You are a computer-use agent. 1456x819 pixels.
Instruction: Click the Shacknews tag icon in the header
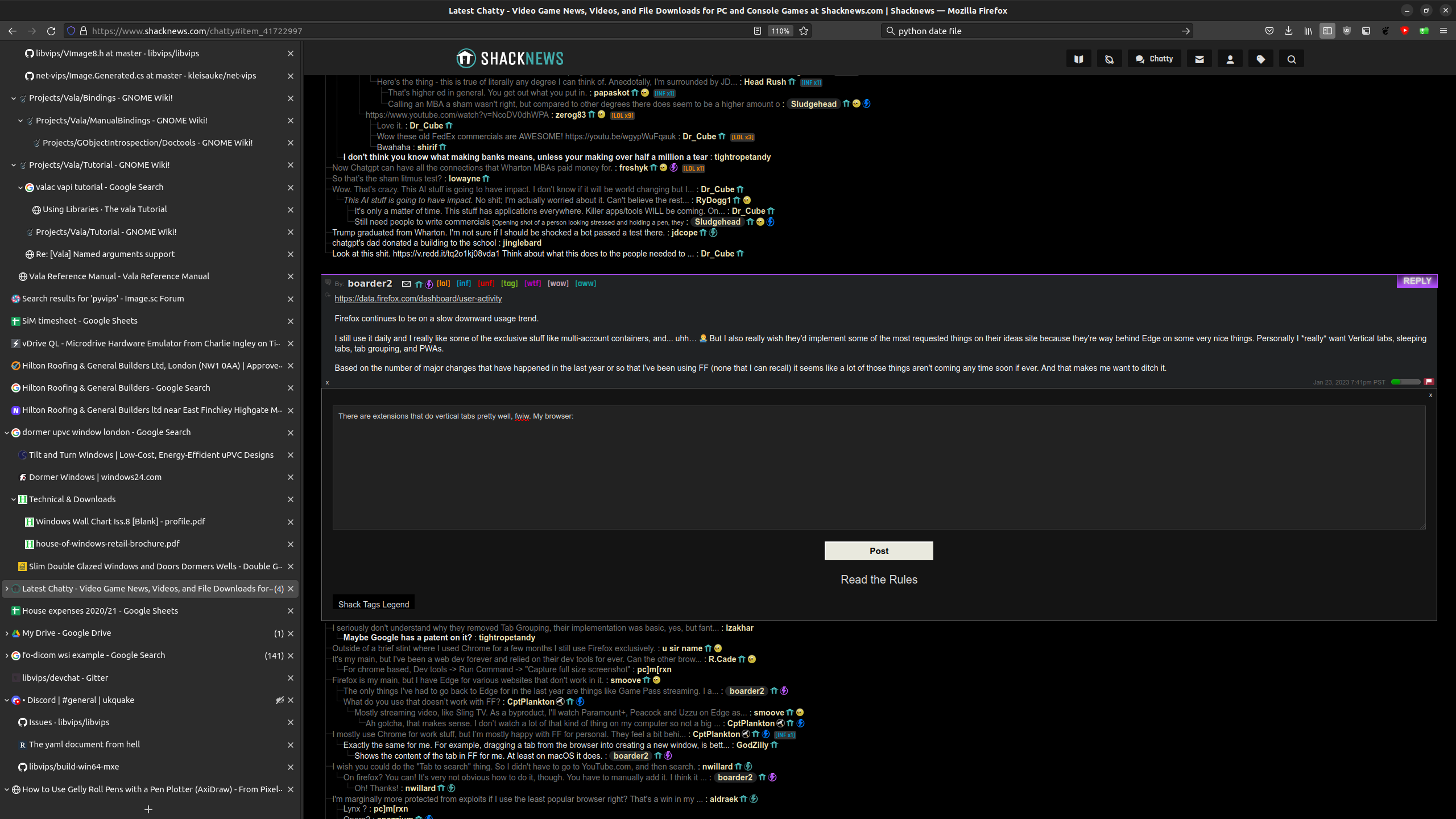1261,59
